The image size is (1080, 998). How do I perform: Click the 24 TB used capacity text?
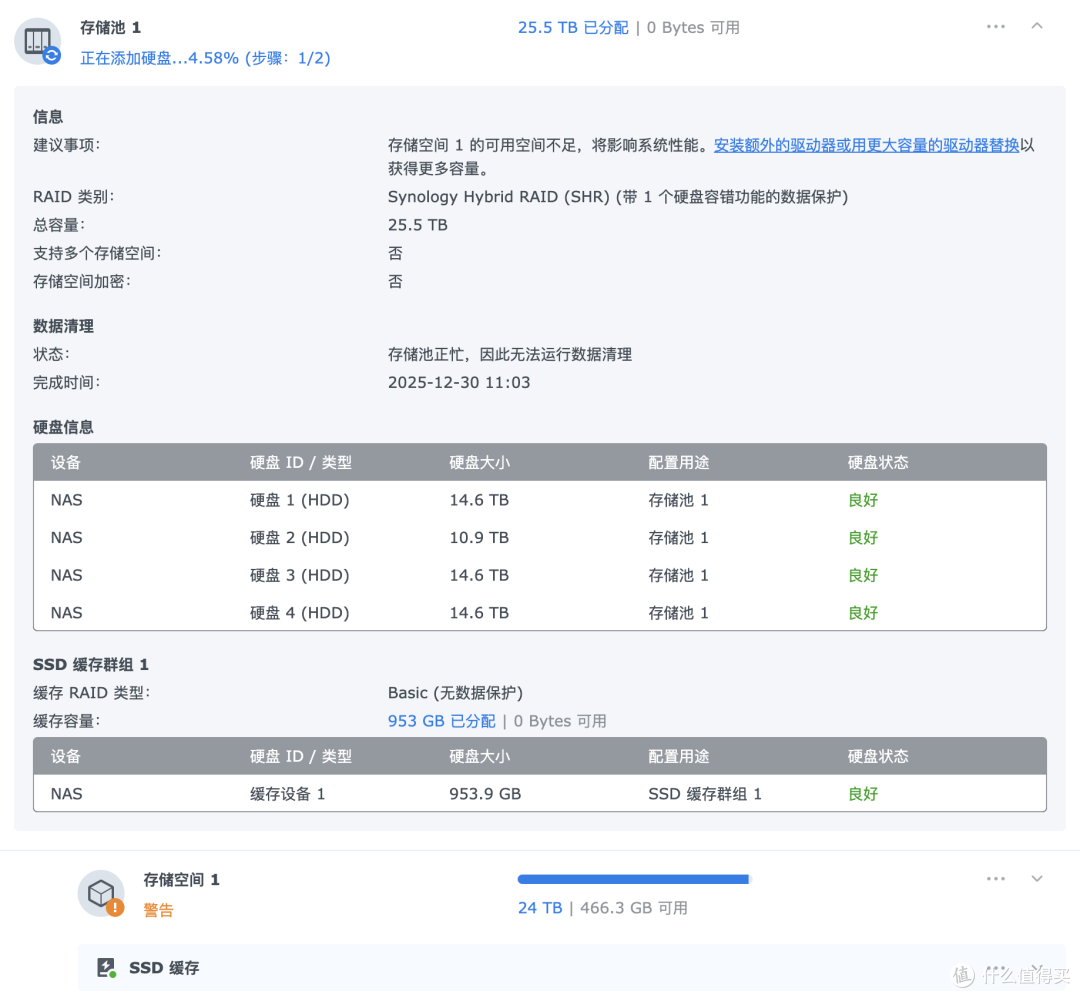pyautogui.click(x=540, y=908)
